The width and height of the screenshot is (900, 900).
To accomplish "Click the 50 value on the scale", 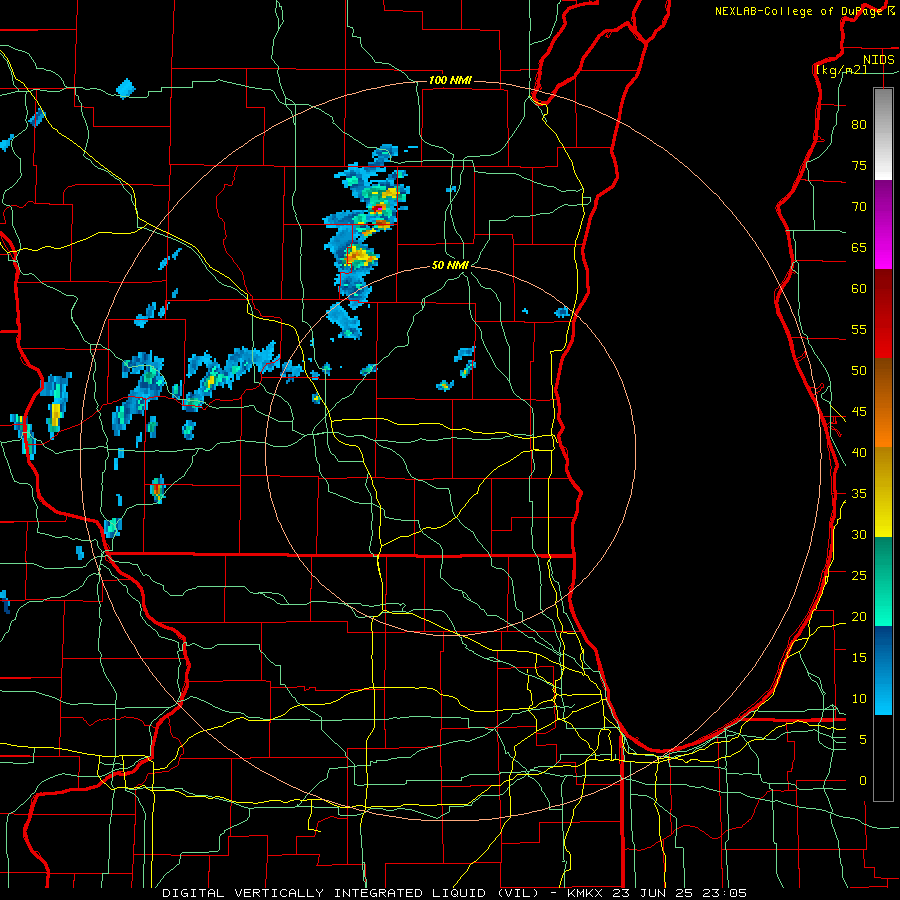I will click(859, 371).
